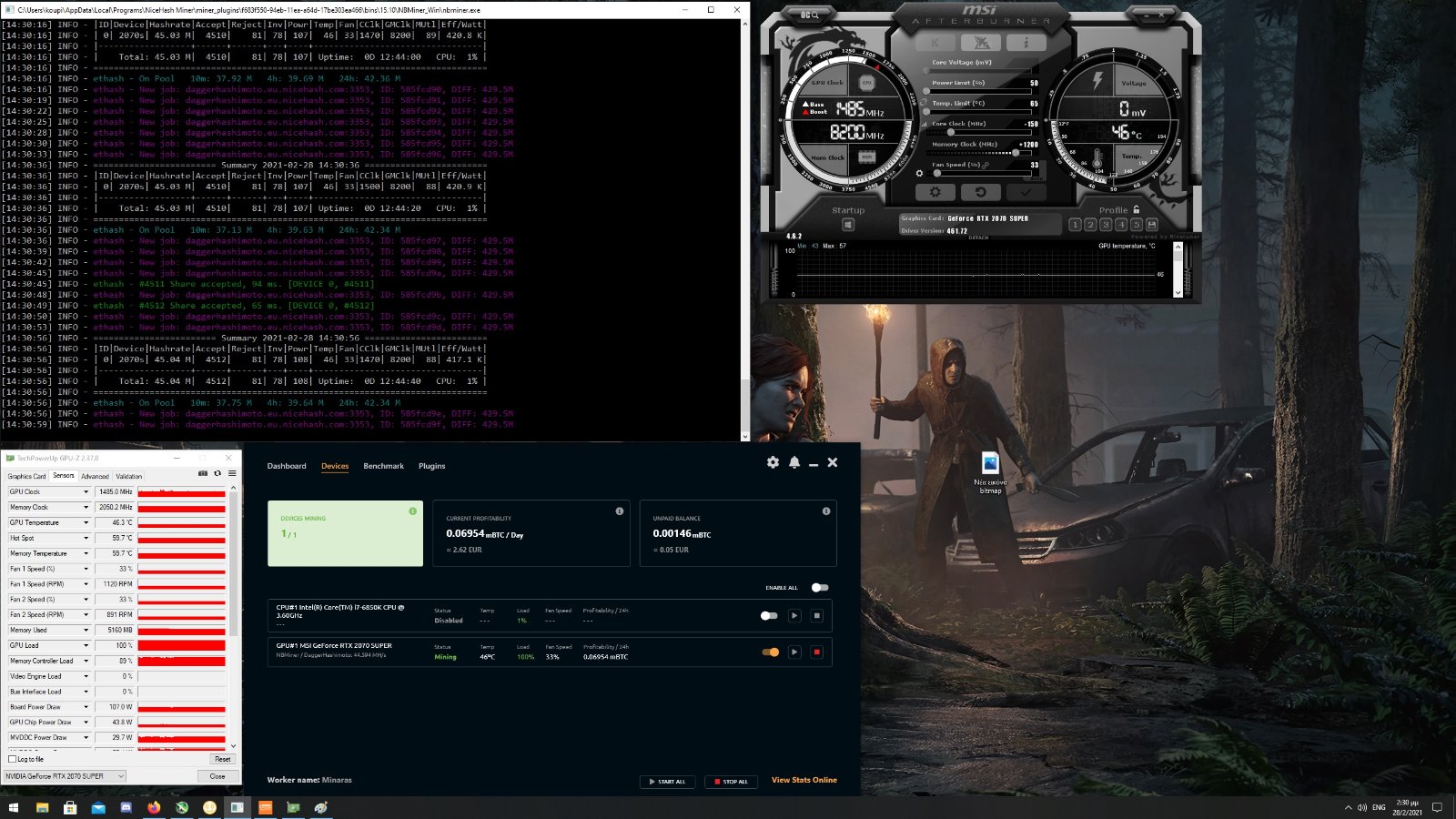Toggle Enable All devices switch
The image size is (1456, 819).
pyautogui.click(x=820, y=588)
